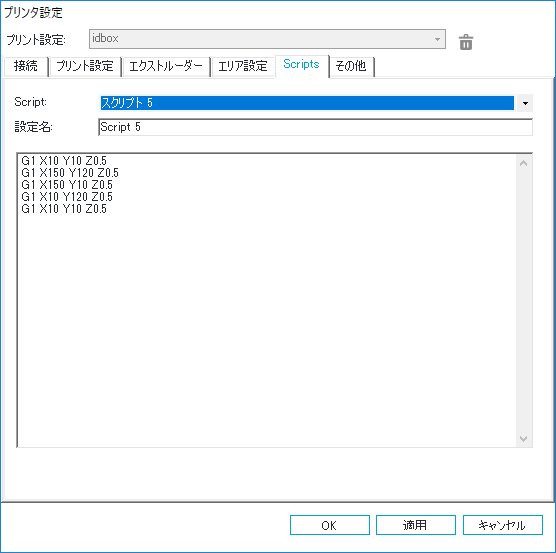This screenshot has width=556, height=553.
Task: Click scrollbar up arrow in script editor
Action: tap(523, 163)
